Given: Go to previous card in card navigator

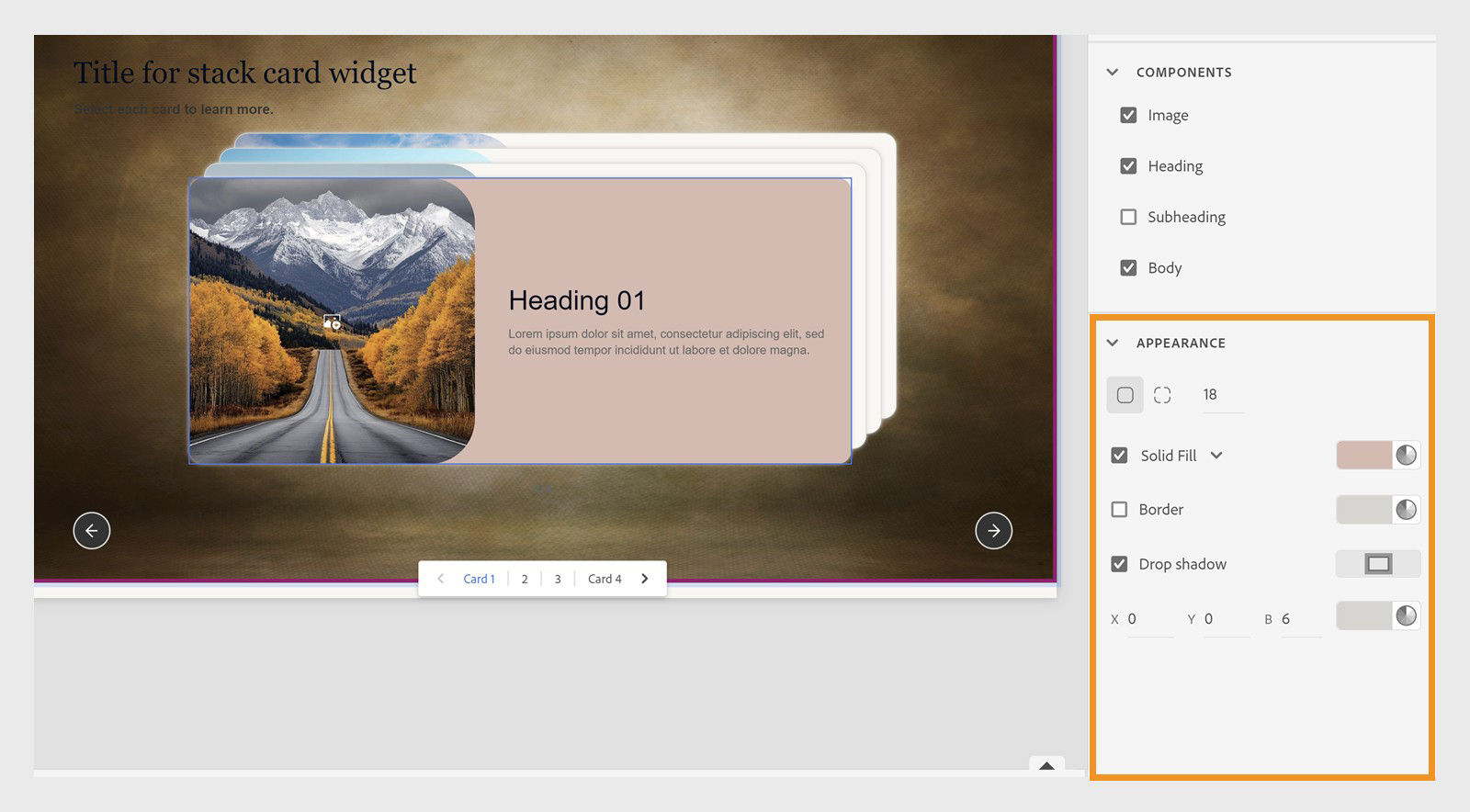Looking at the screenshot, I should coord(440,579).
